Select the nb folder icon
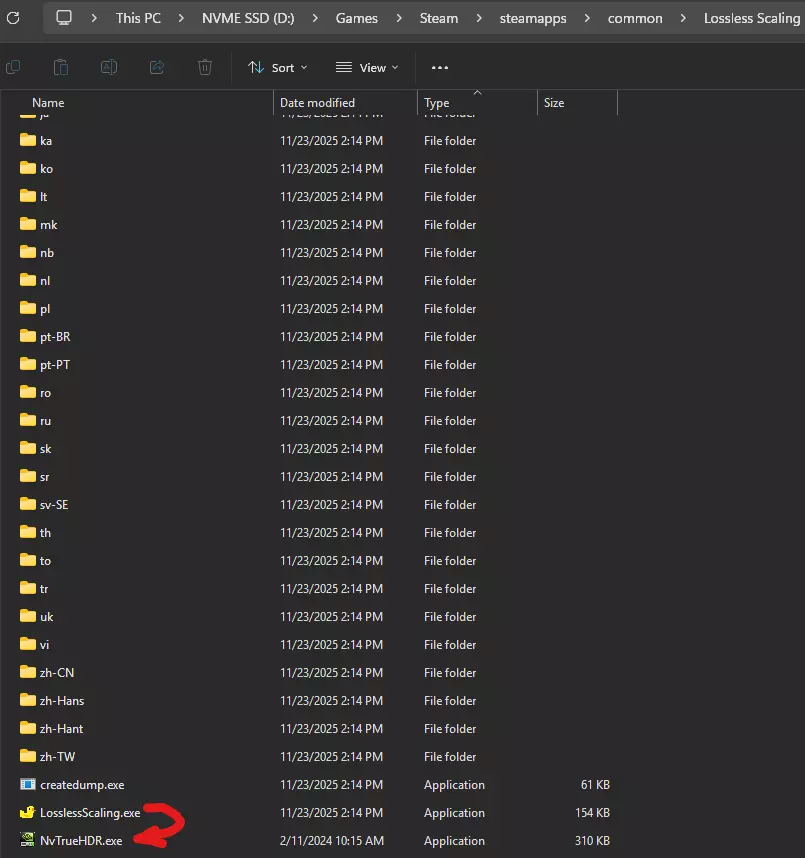The image size is (805, 858). [27, 252]
